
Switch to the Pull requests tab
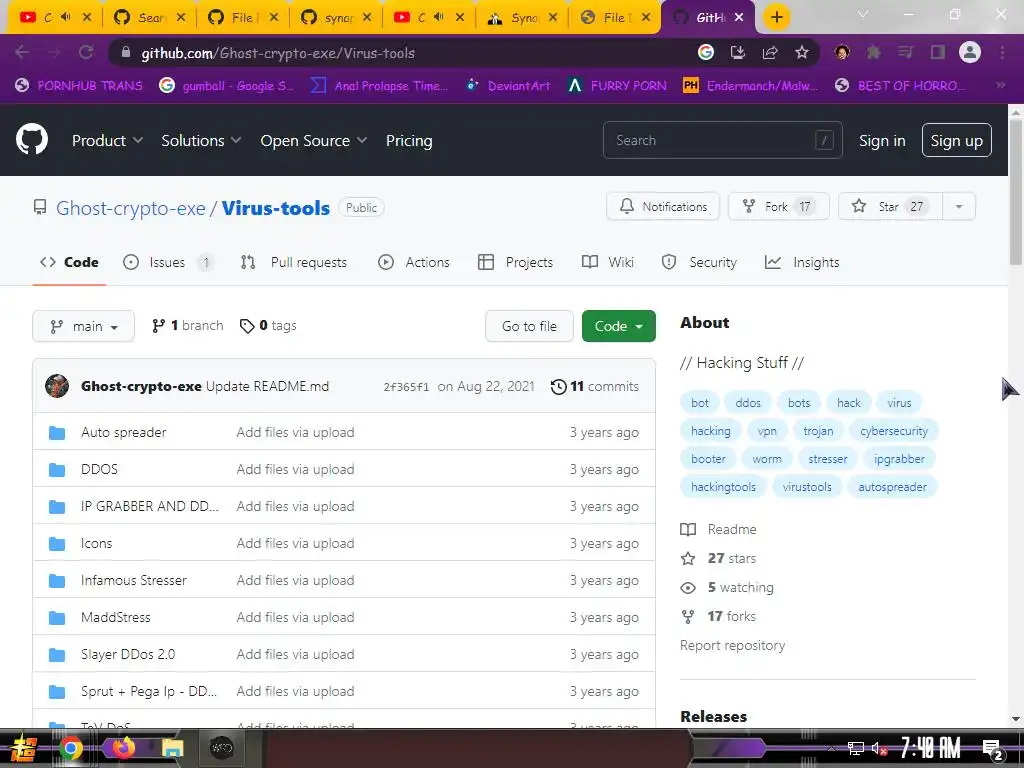coord(294,262)
